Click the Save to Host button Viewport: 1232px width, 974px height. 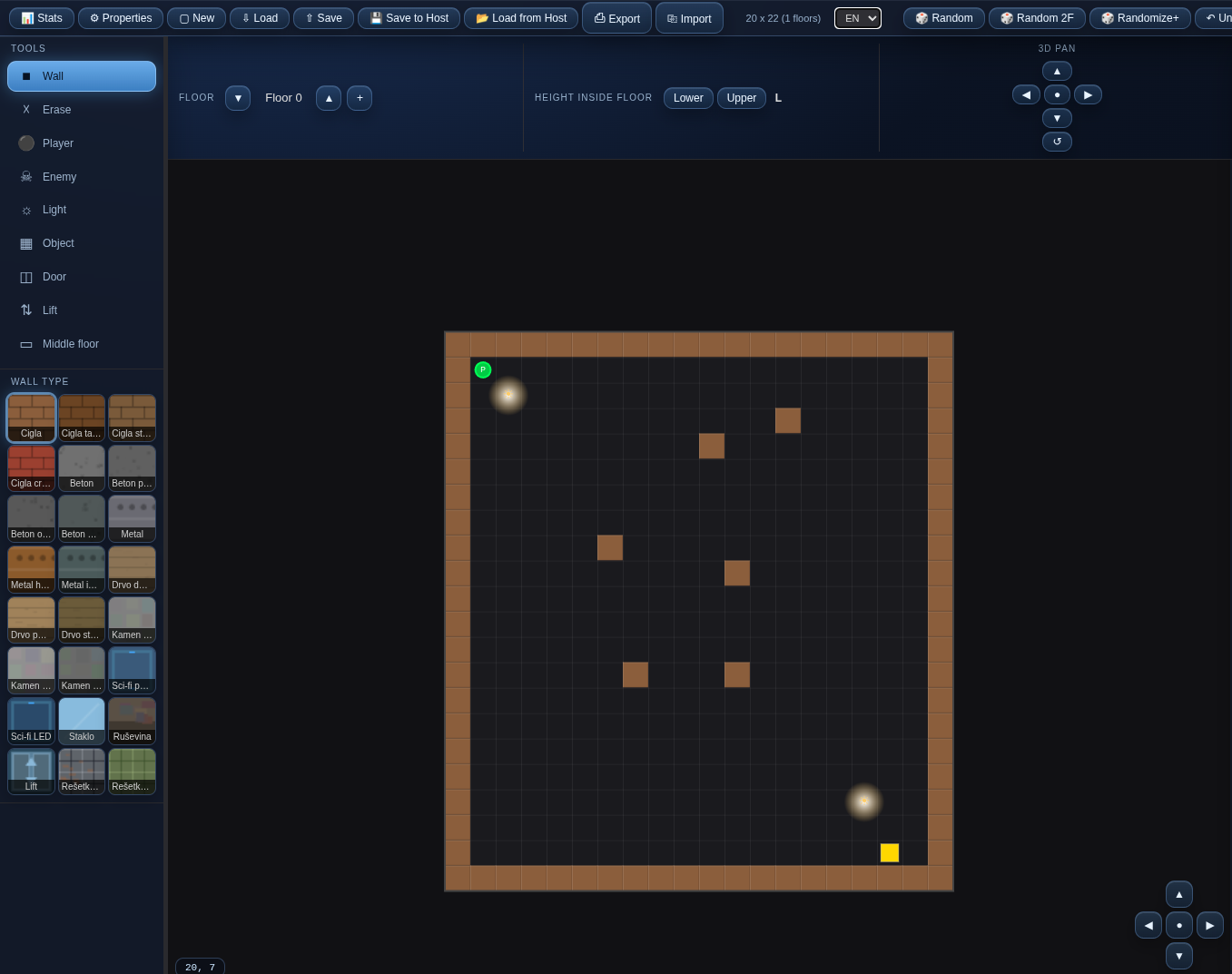409,17
